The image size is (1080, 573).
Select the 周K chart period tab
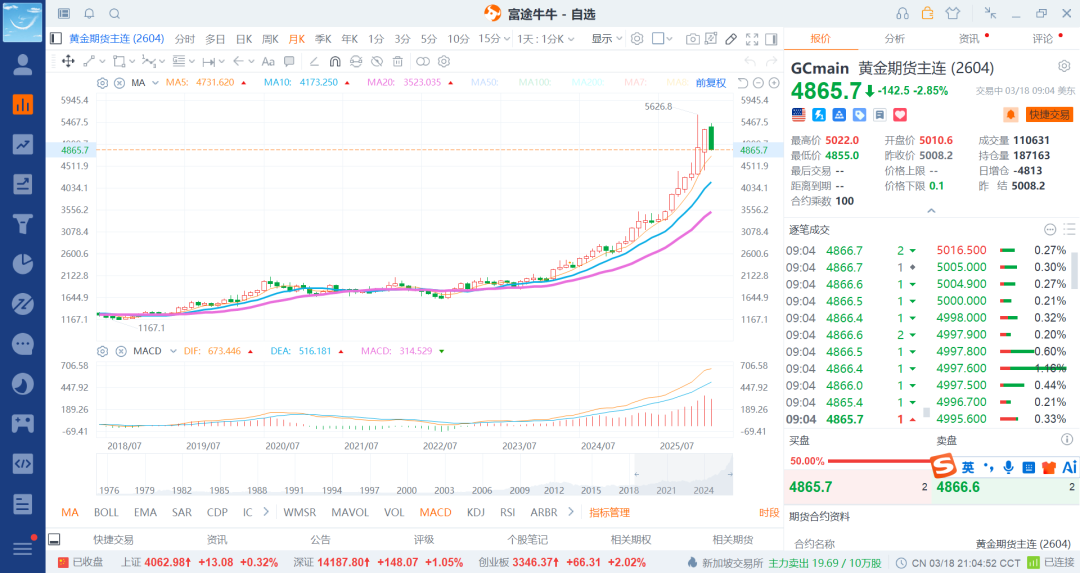click(x=270, y=39)
